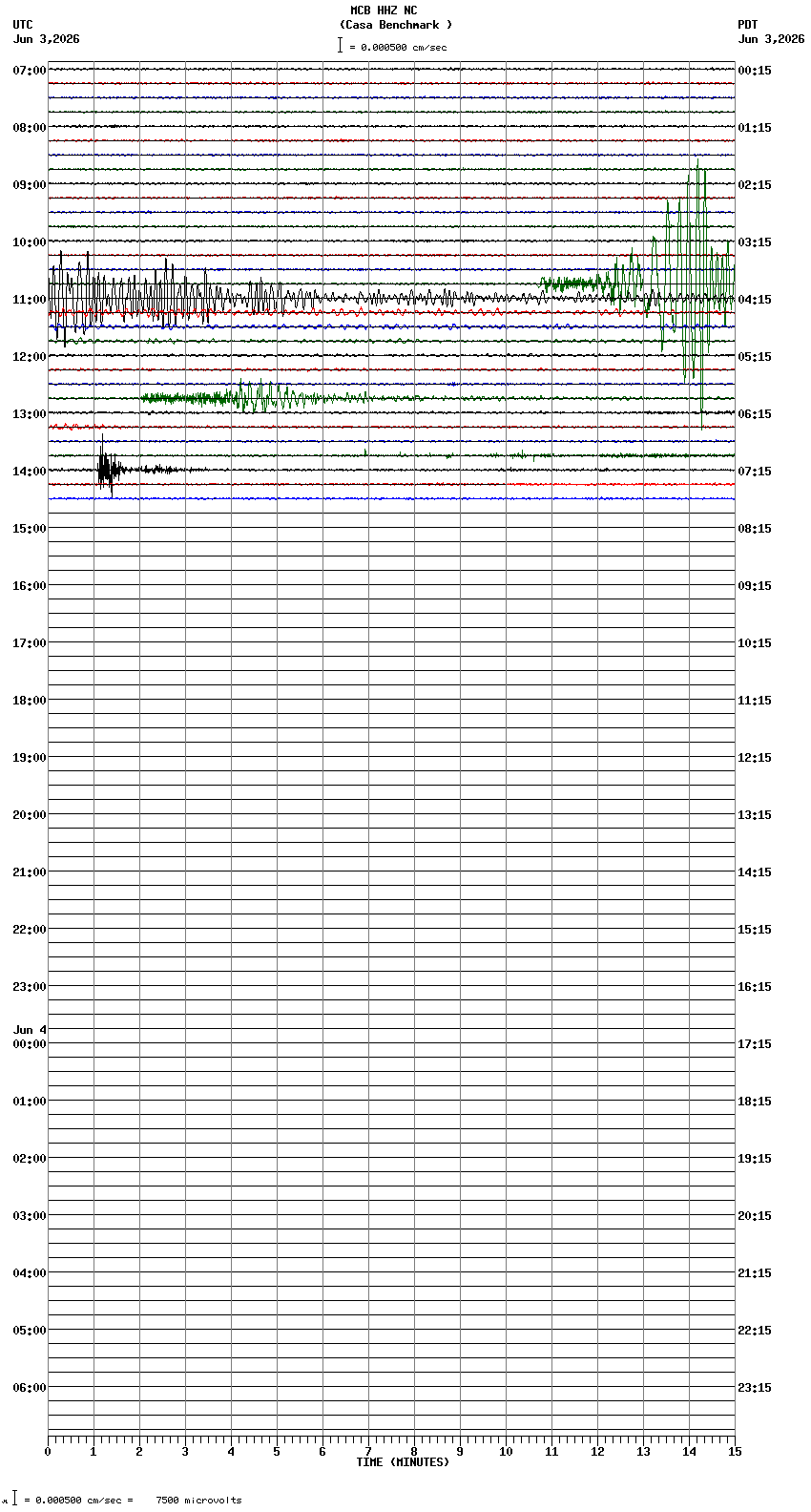Click the station title 'MCB HHZ NC'

384,10
